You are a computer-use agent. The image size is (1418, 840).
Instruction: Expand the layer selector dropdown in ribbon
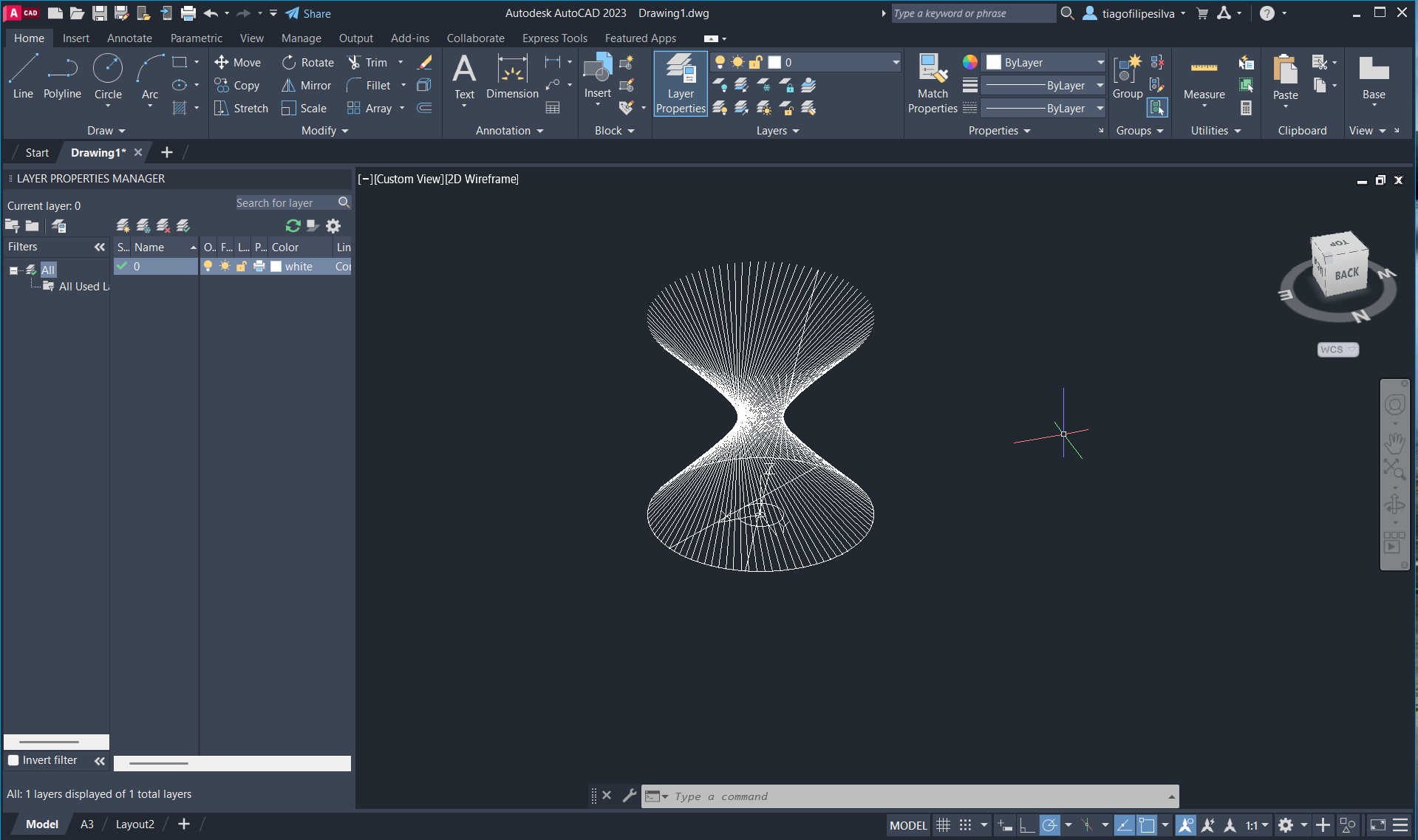[896, 63]
